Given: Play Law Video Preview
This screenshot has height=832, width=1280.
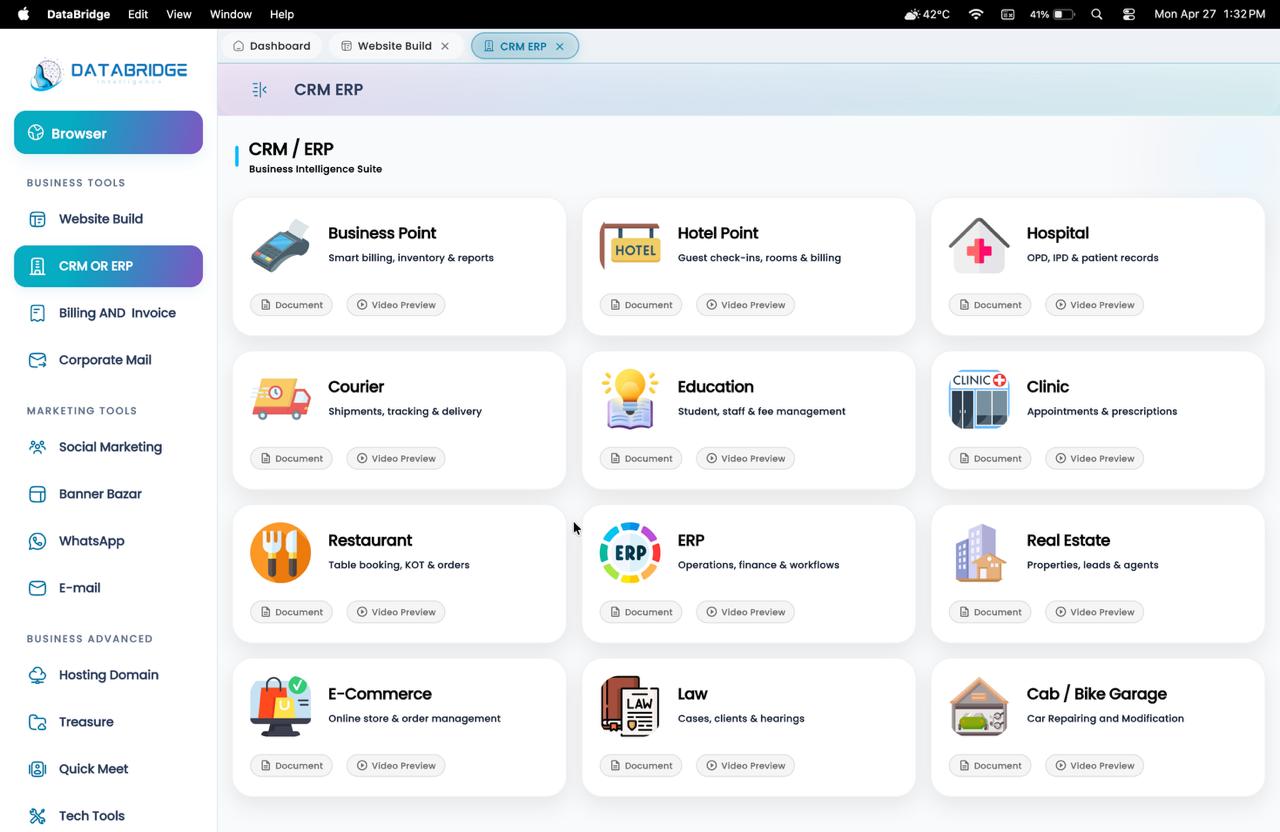Looking at the screenshot, I should [x=745, y=766].
